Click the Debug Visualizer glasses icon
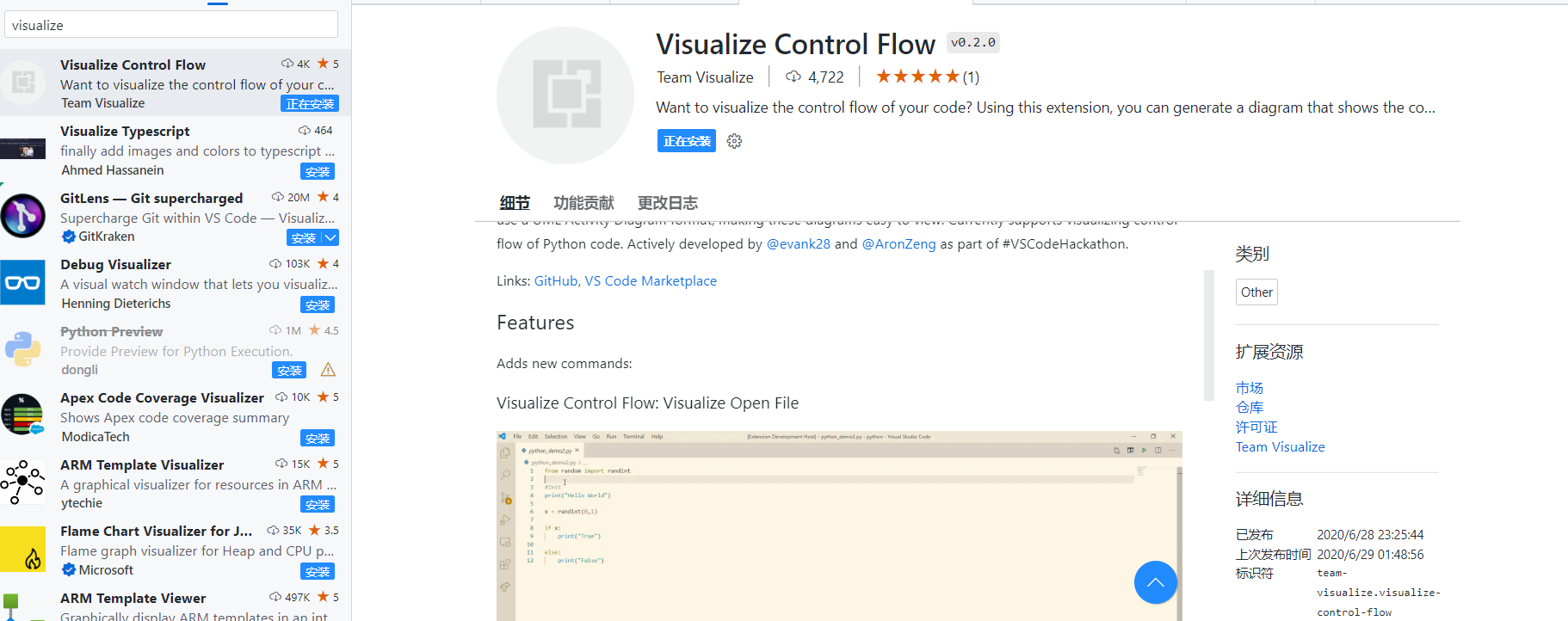Screen dimensions: 1568x621 click(23, 282)
